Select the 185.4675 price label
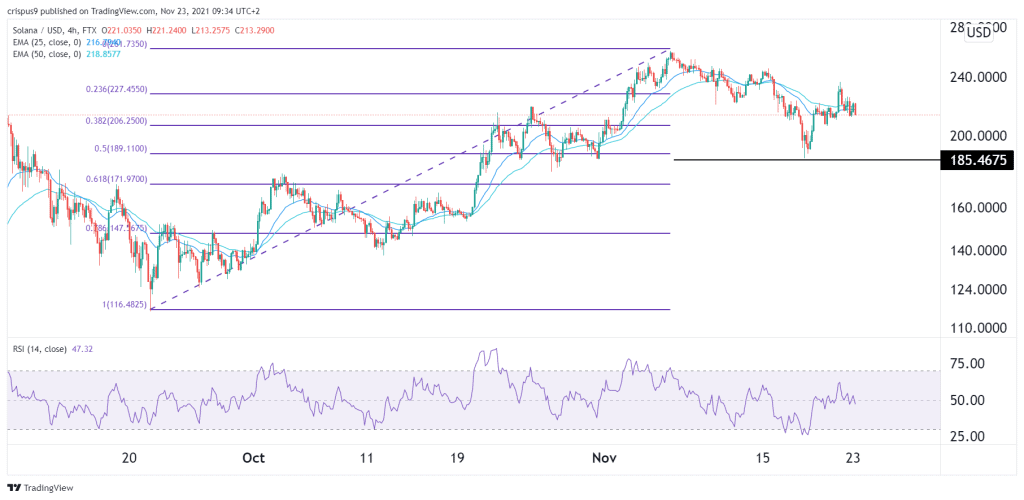Image resolution: width=1024 pixels, height=500 pixels. tap(977, 159)
